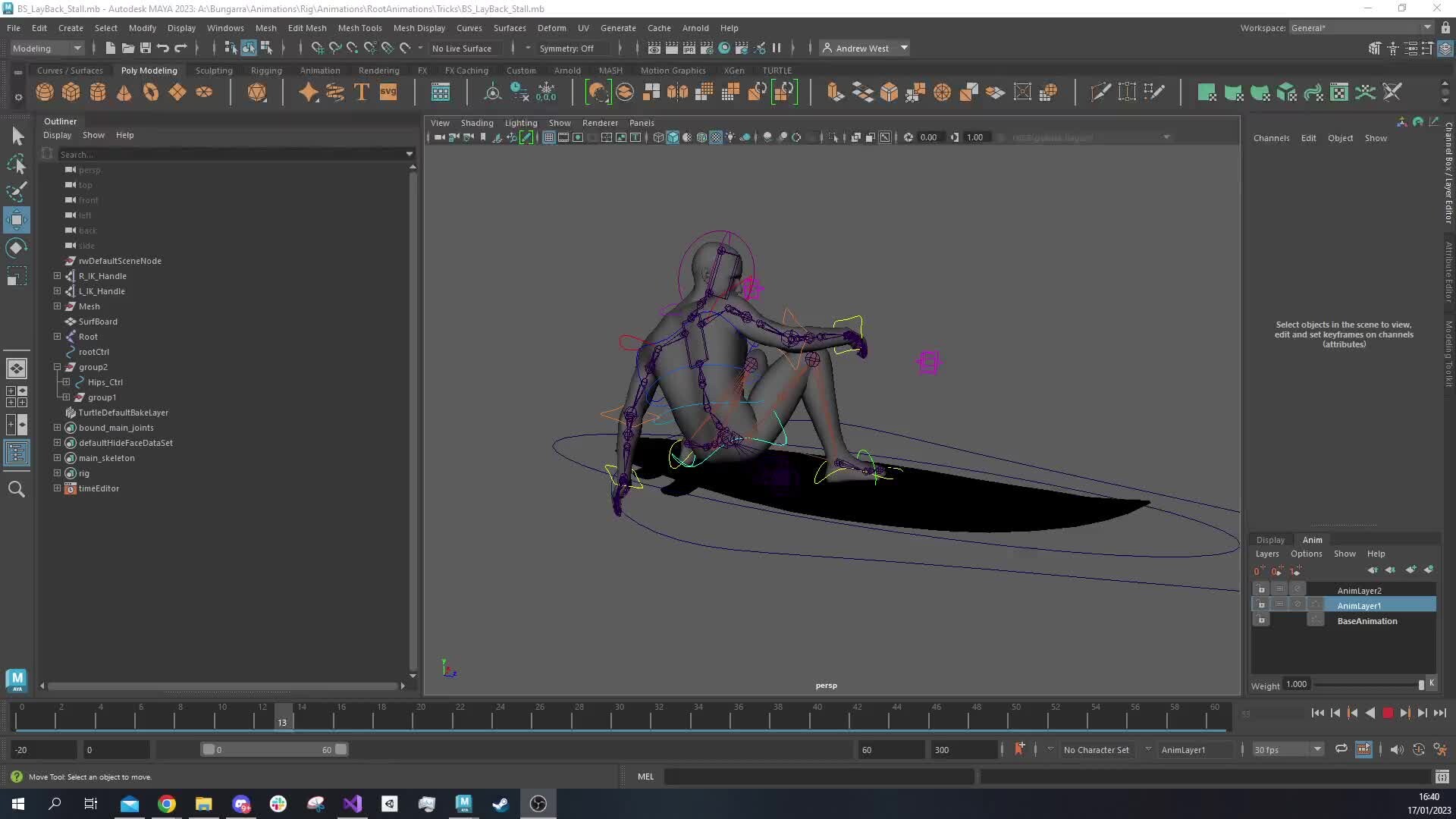Open the menu set dropdown showing Modeling
This screenshot has width=1456, height=819.
click(x=45, y=48)
